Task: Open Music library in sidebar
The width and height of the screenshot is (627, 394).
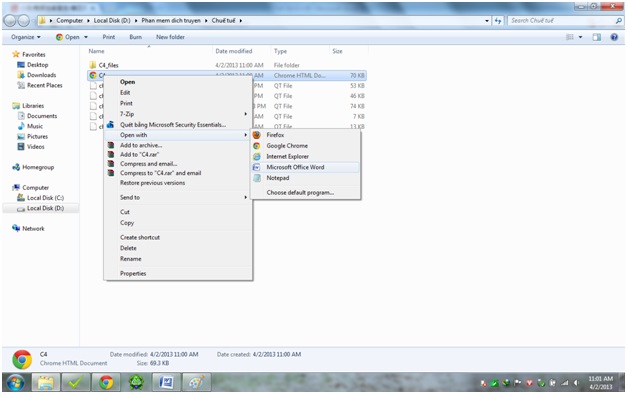Action: (x=35, y=126)
